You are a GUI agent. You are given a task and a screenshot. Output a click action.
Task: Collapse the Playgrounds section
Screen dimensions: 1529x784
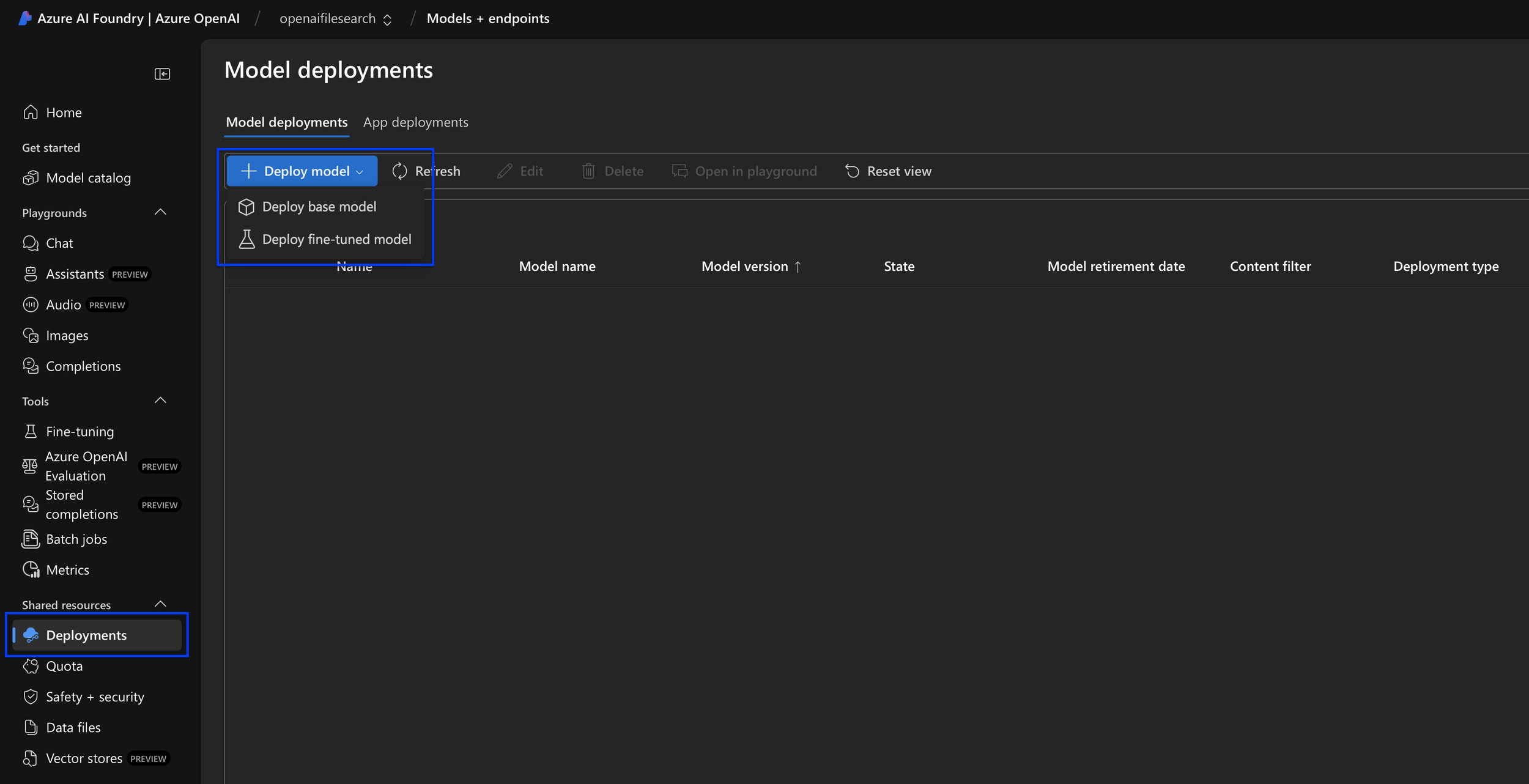click(x=160, y=212)
